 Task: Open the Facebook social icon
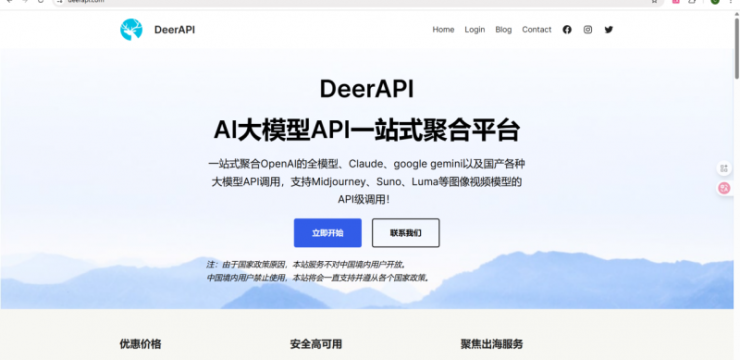567,30
